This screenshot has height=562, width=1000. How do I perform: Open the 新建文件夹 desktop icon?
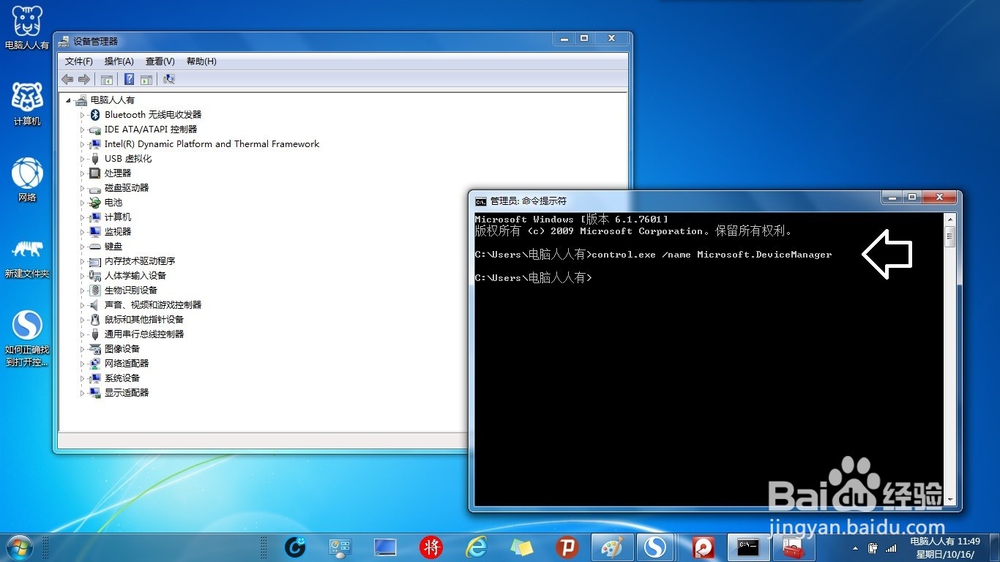(27, 258)
